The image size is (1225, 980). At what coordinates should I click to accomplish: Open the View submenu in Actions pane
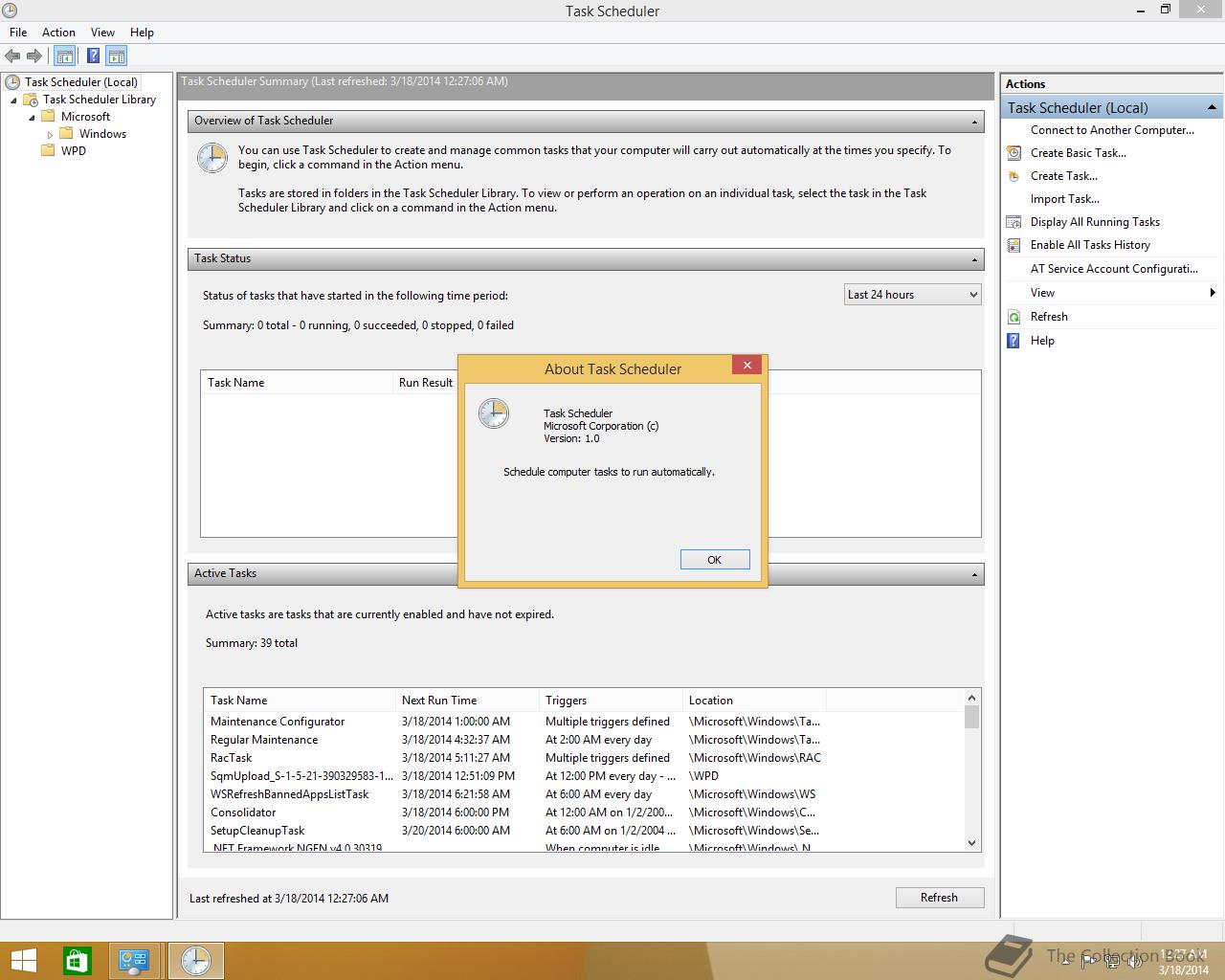click(x=1111, y=293)
